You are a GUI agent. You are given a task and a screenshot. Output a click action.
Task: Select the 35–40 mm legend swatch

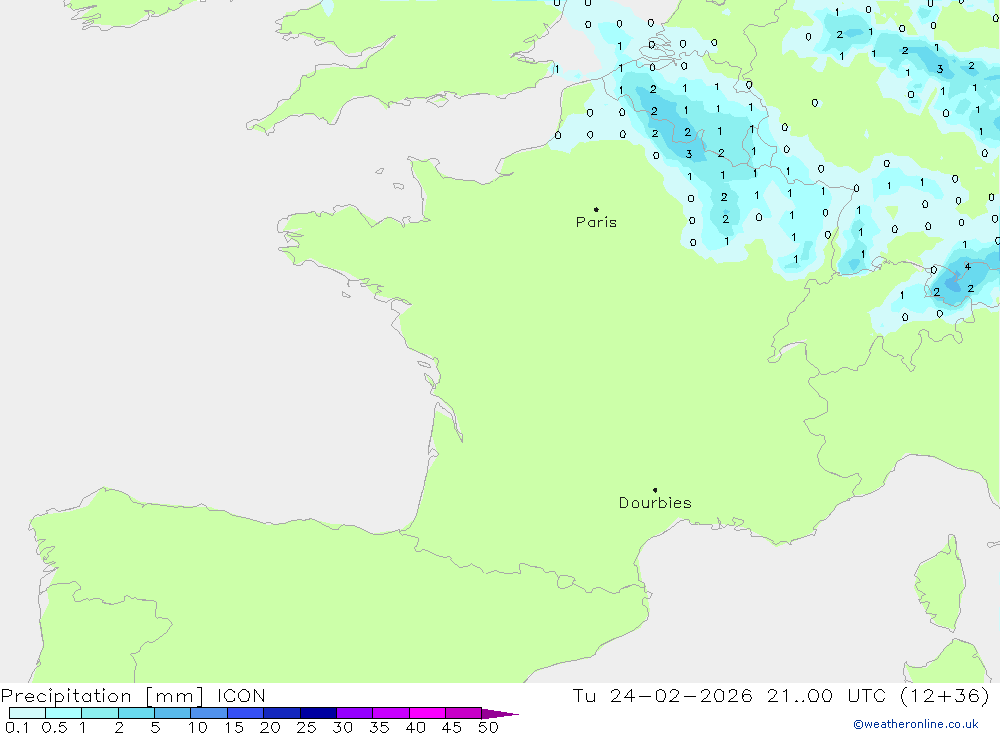tap(390, 713)
